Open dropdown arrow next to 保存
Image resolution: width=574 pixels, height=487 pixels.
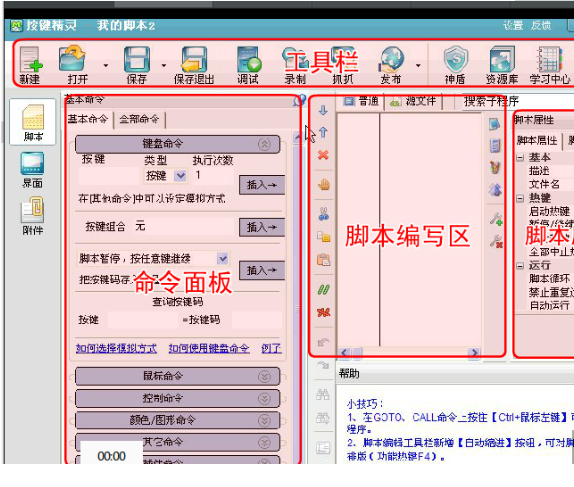coord(164,66)
